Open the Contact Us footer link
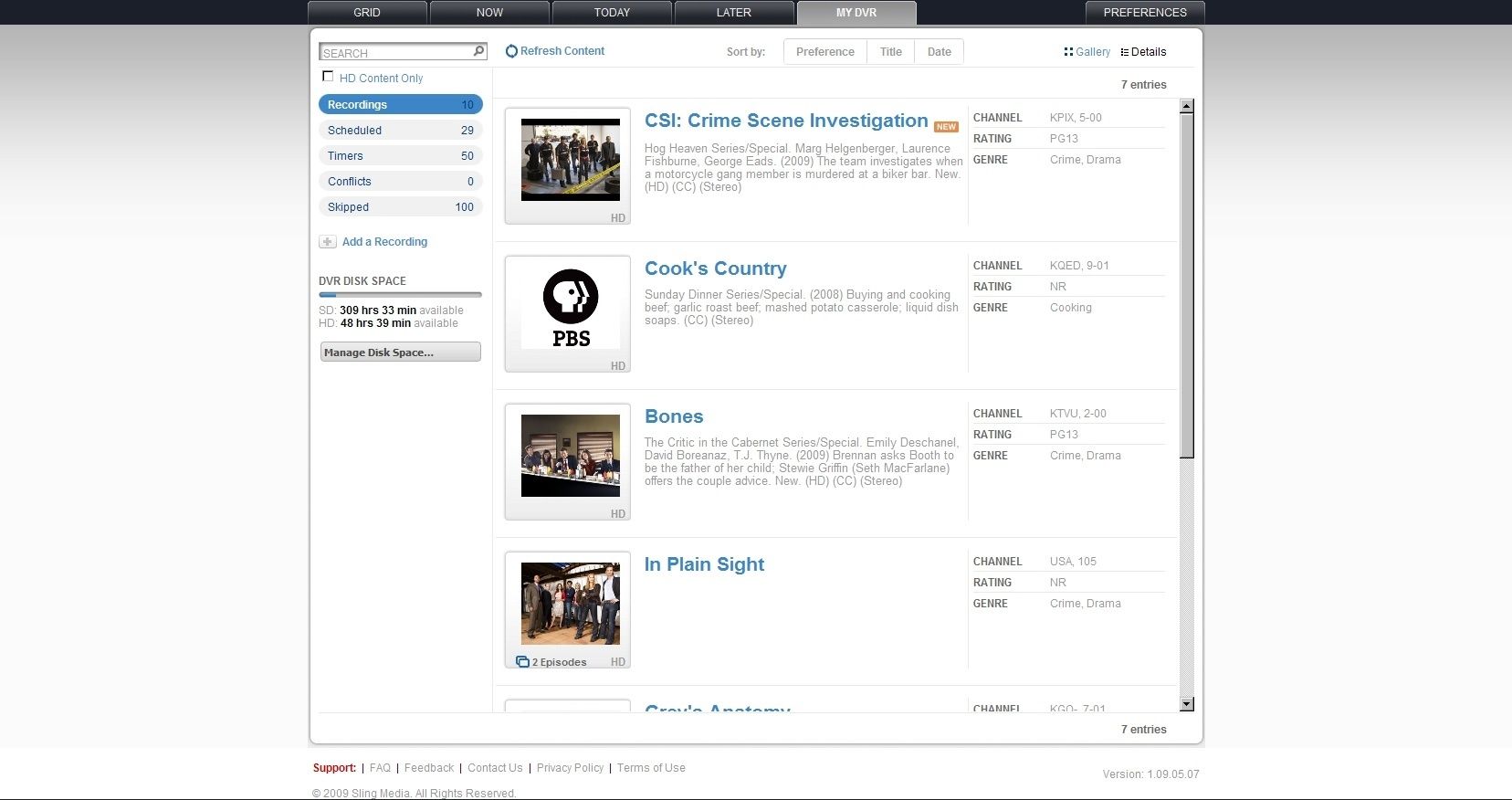This screenshot has height=800, width=1512. (495, 768)
